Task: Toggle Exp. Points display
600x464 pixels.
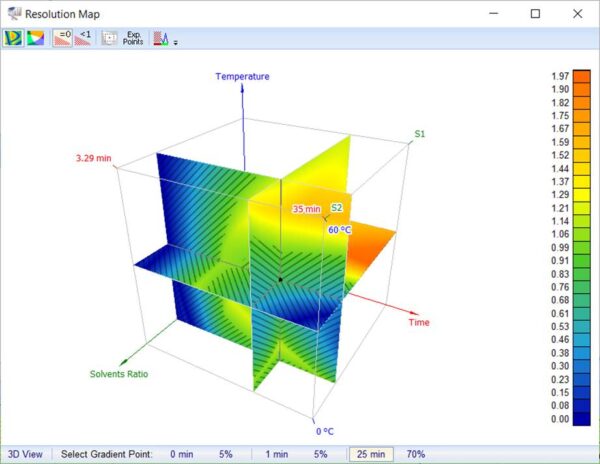Action: [x=133, y=38]
